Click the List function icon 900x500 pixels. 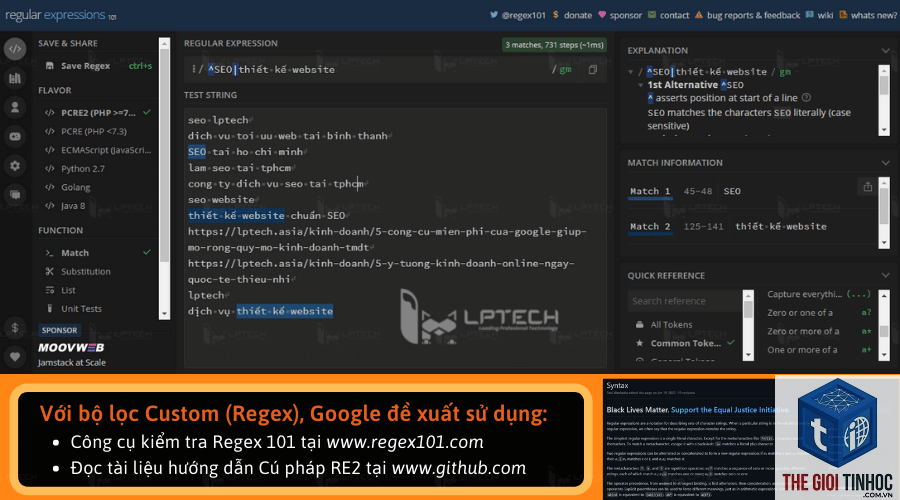[49, 290]
